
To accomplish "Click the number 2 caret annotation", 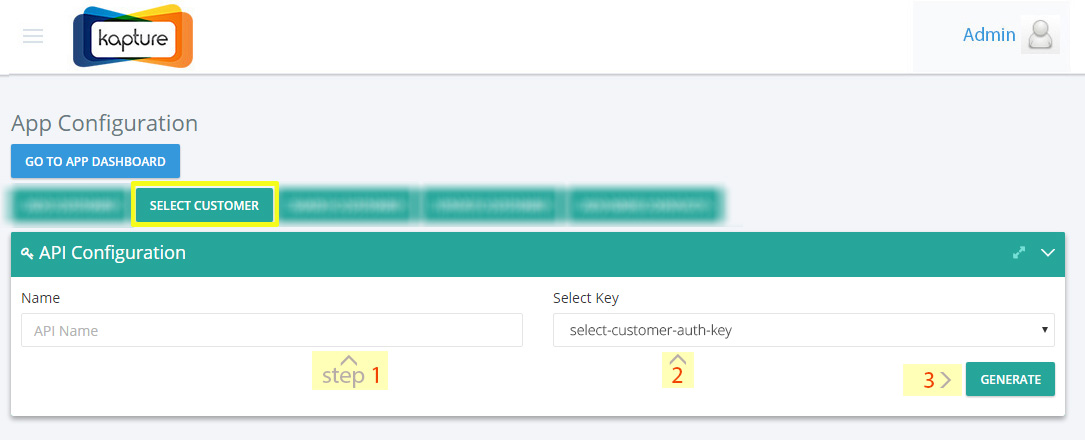I will tap(677, 370).
